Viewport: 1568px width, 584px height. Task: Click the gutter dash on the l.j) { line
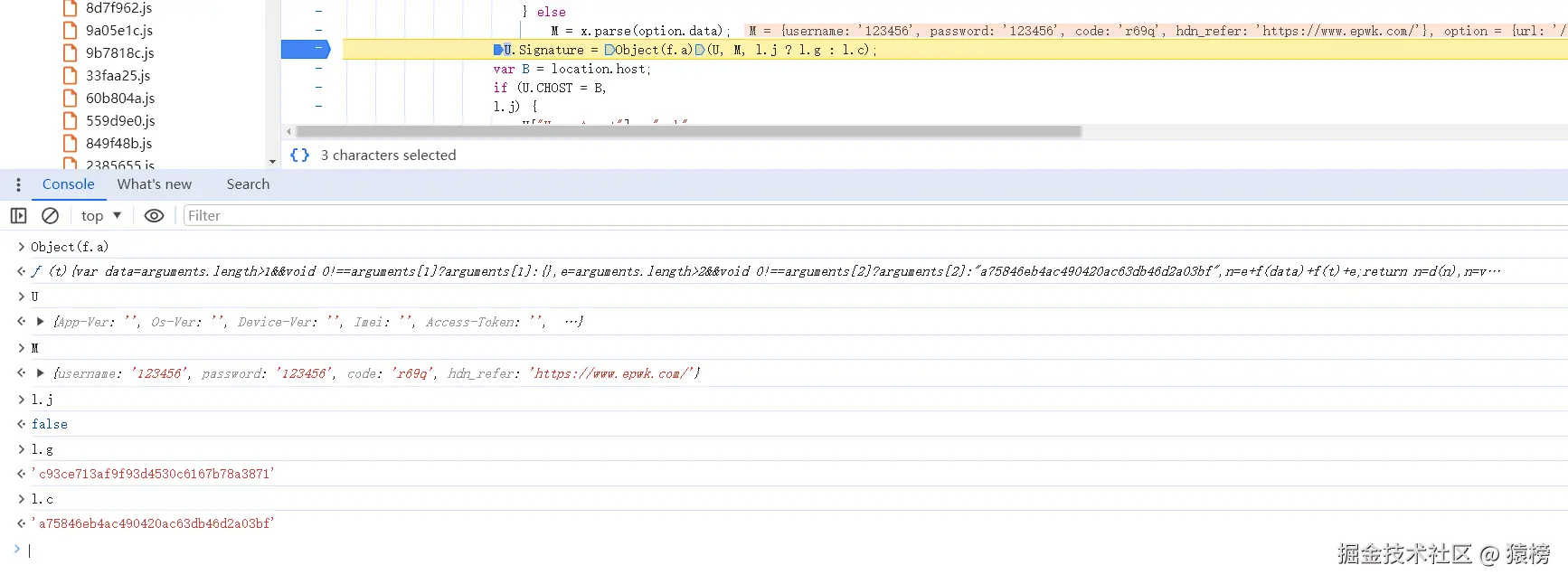pyautogui.click(x=318, y=106)
